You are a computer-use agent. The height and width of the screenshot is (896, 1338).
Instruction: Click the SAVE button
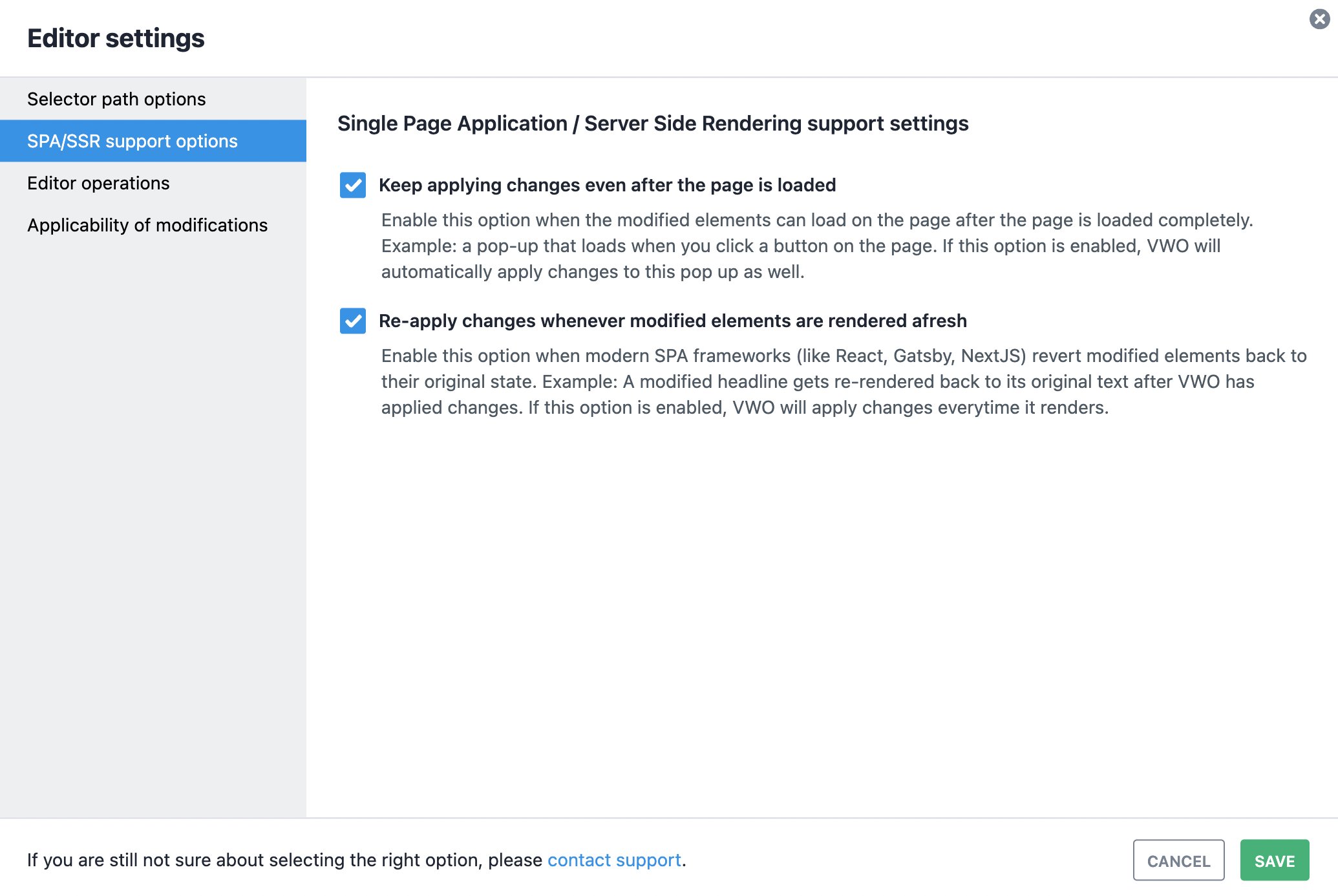click(x=1274, y=859)
